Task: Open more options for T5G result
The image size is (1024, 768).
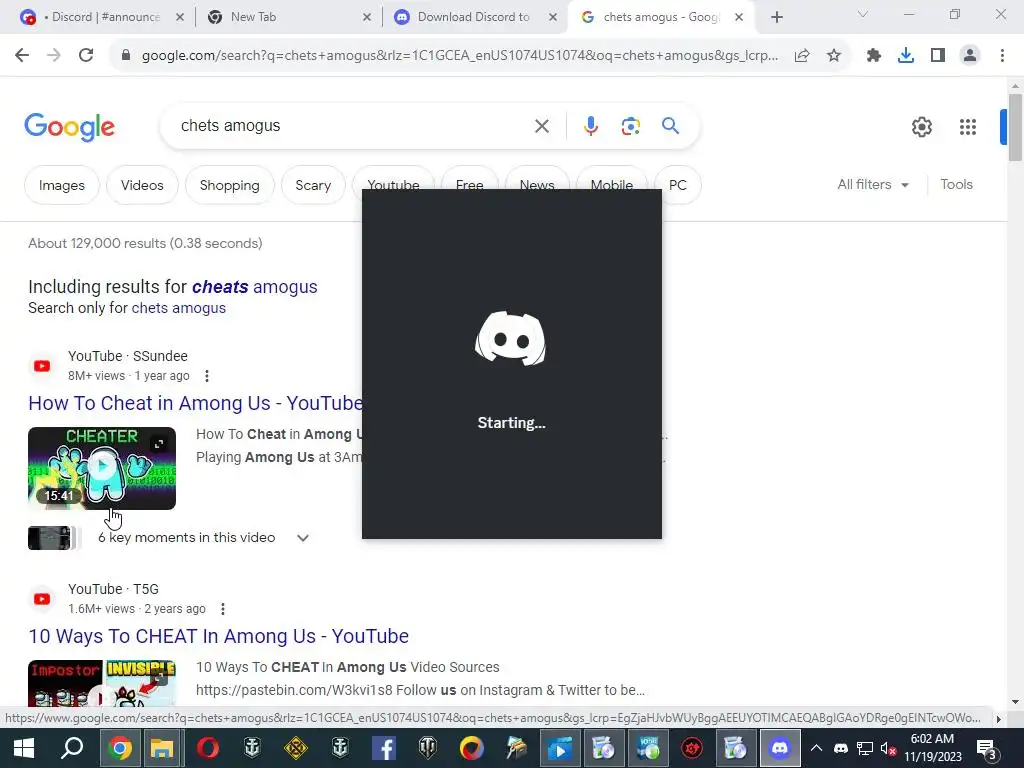Action: point(223,609)
